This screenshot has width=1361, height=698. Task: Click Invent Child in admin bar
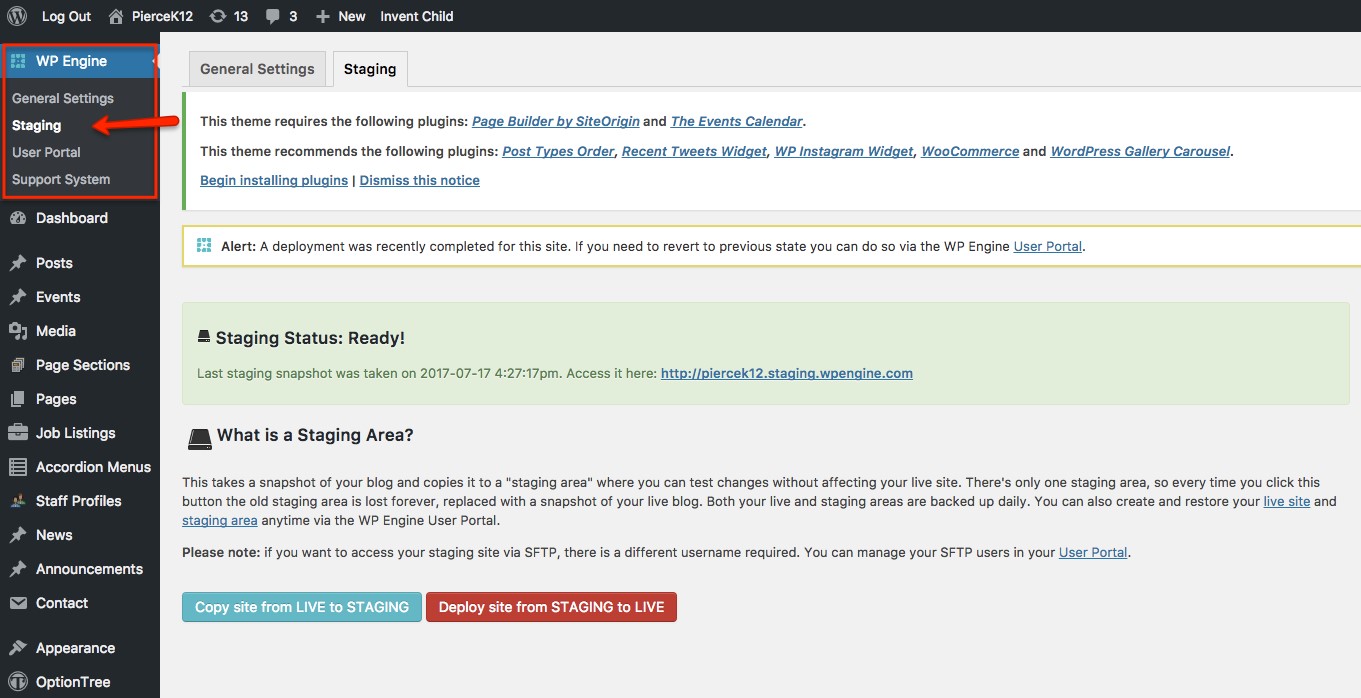click(416, 16)
